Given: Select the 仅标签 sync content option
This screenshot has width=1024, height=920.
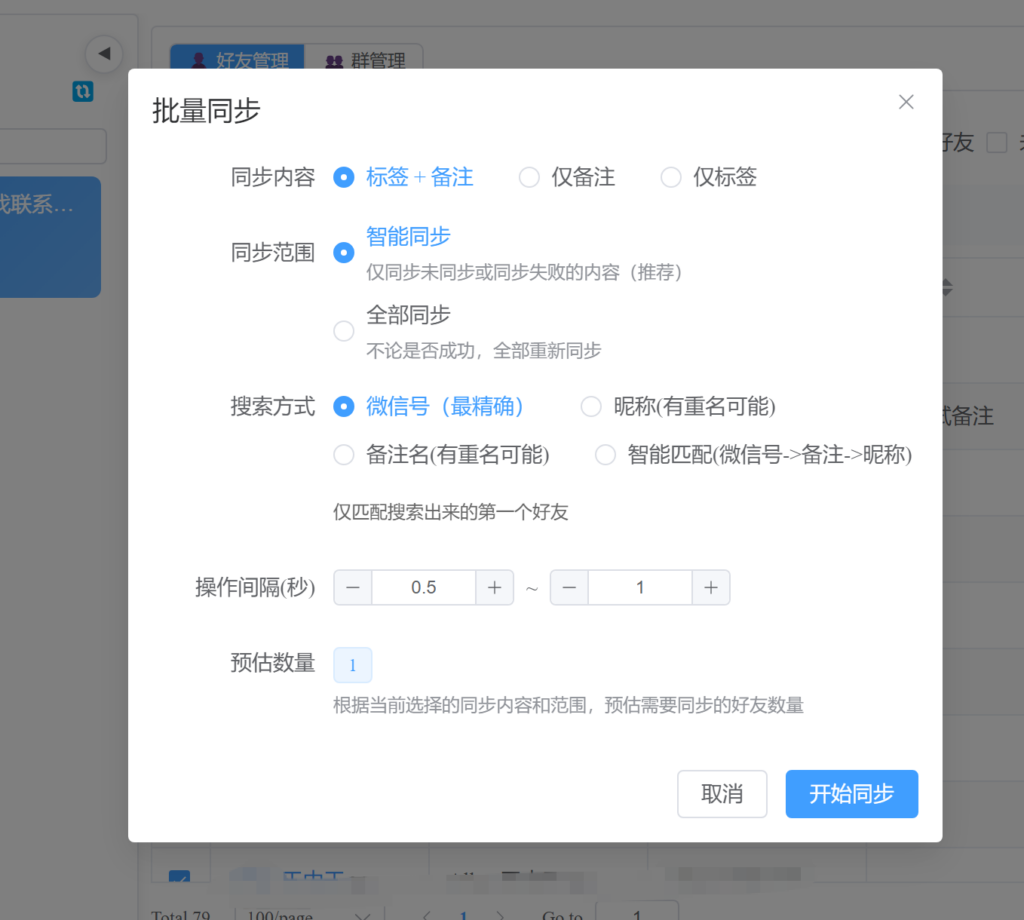Looking at the screenshot, I should [671, 178].
